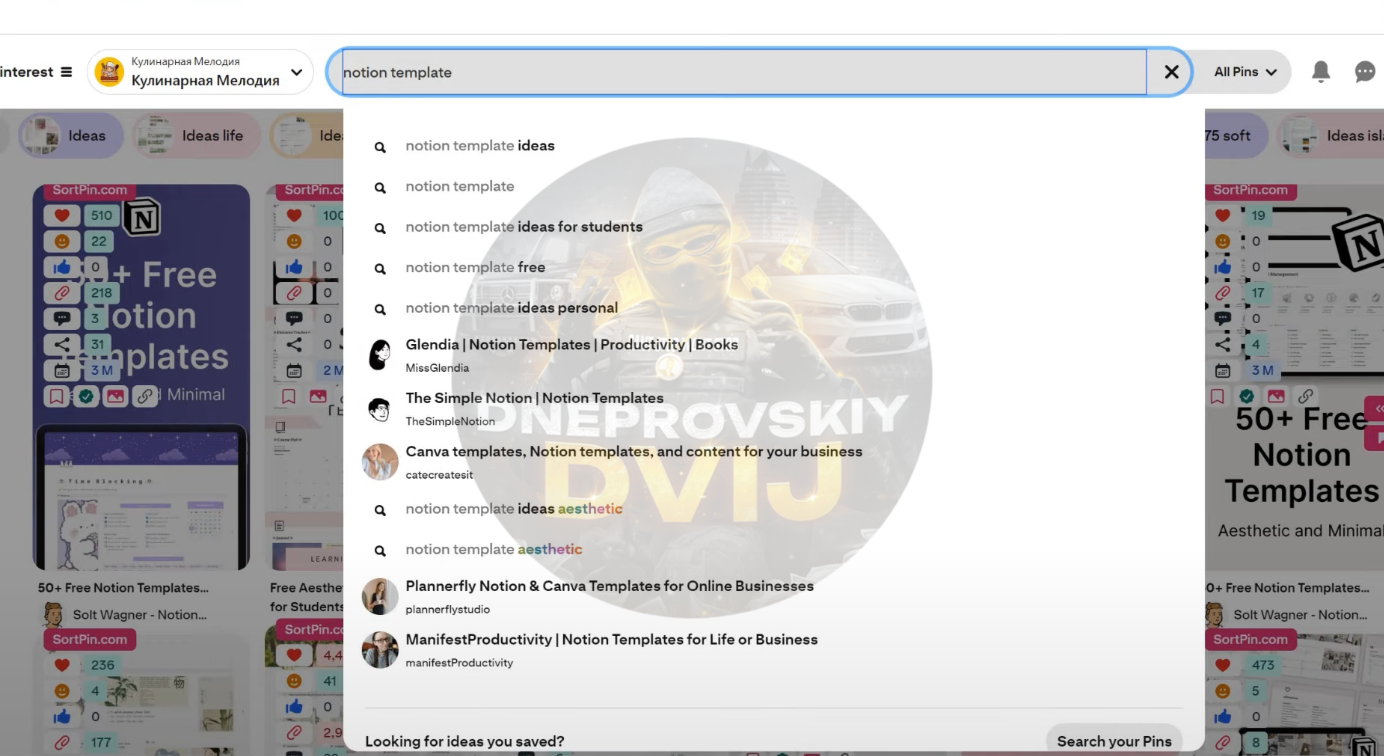The height and width of the screenshot is (756, 1384).
Task: Click the heart icon next to 19
Action: pos(1223,215)
